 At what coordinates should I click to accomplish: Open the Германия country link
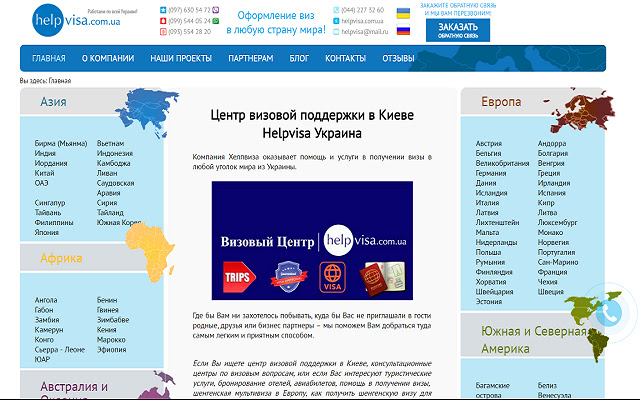[x=491, y=173]
